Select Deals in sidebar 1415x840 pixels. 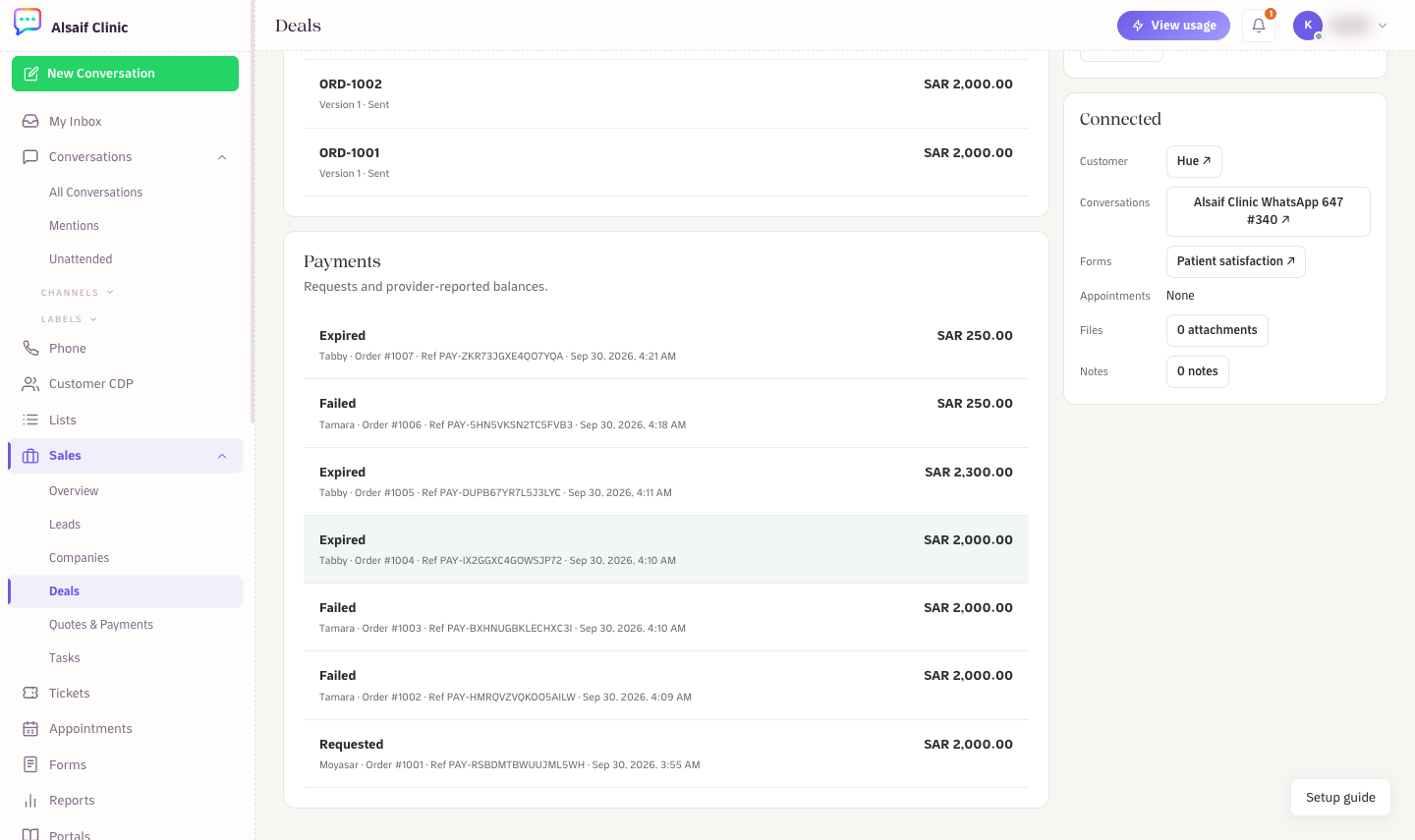pyautogui.click(x=126, y=591)
